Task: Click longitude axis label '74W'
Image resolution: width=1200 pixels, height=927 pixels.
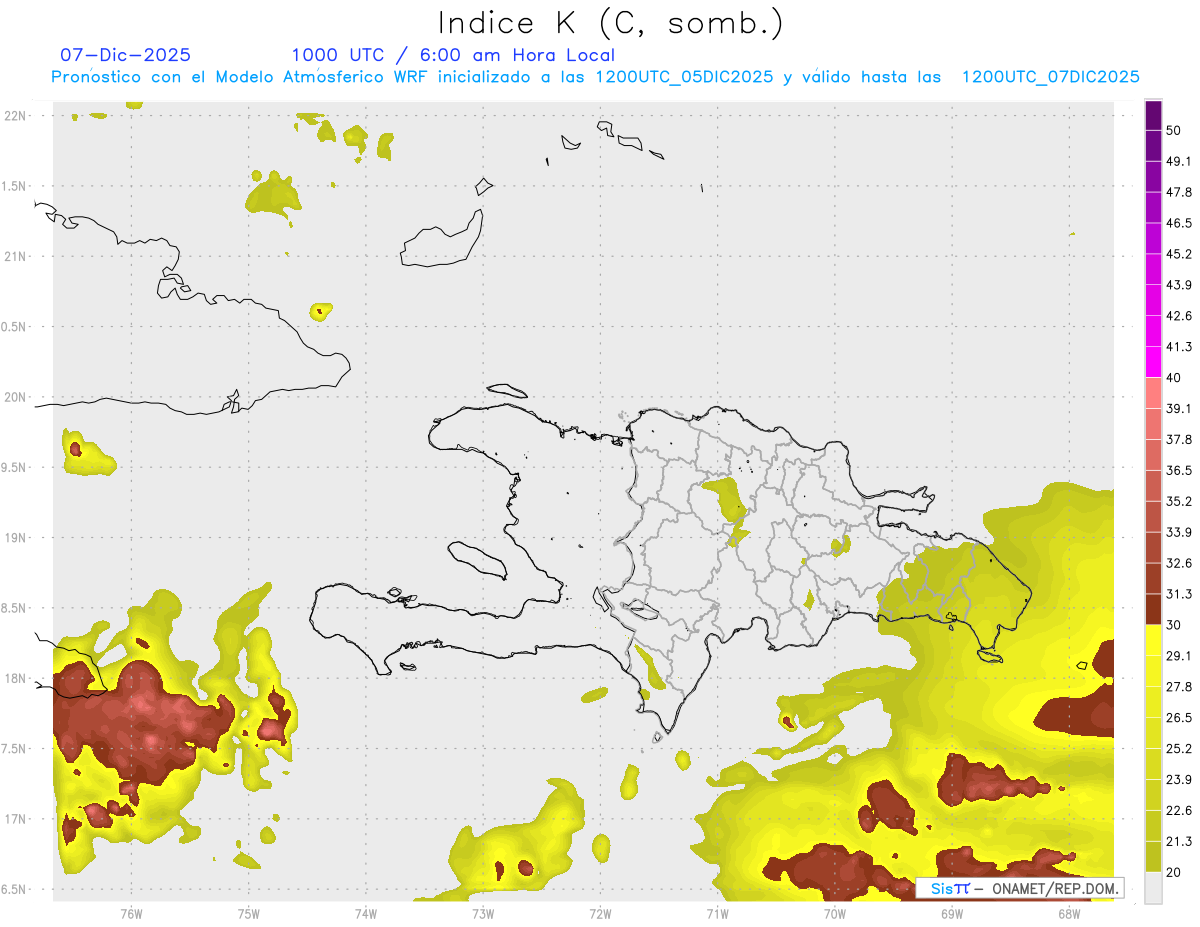Action: tap(366, 914)
